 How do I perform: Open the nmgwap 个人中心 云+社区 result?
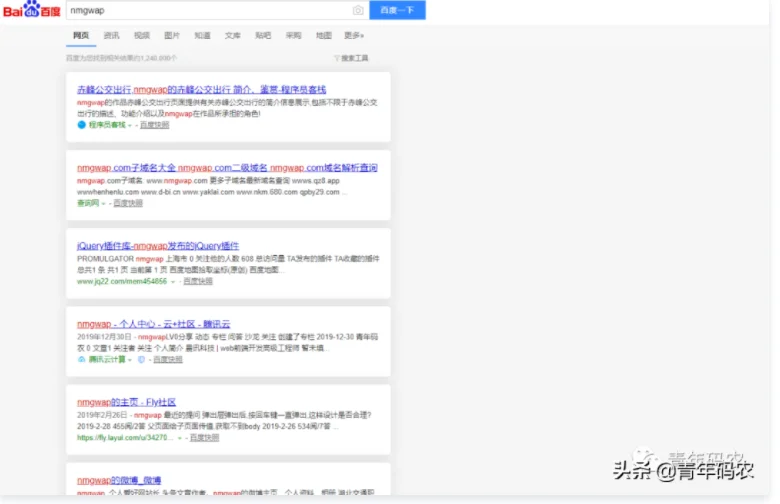pos(154,324)
